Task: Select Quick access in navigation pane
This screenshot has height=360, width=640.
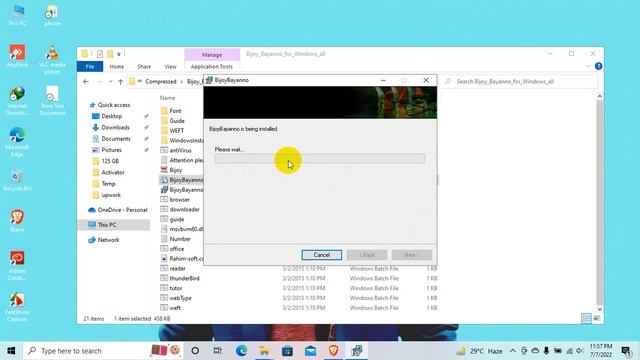Action: click(114, 105)
